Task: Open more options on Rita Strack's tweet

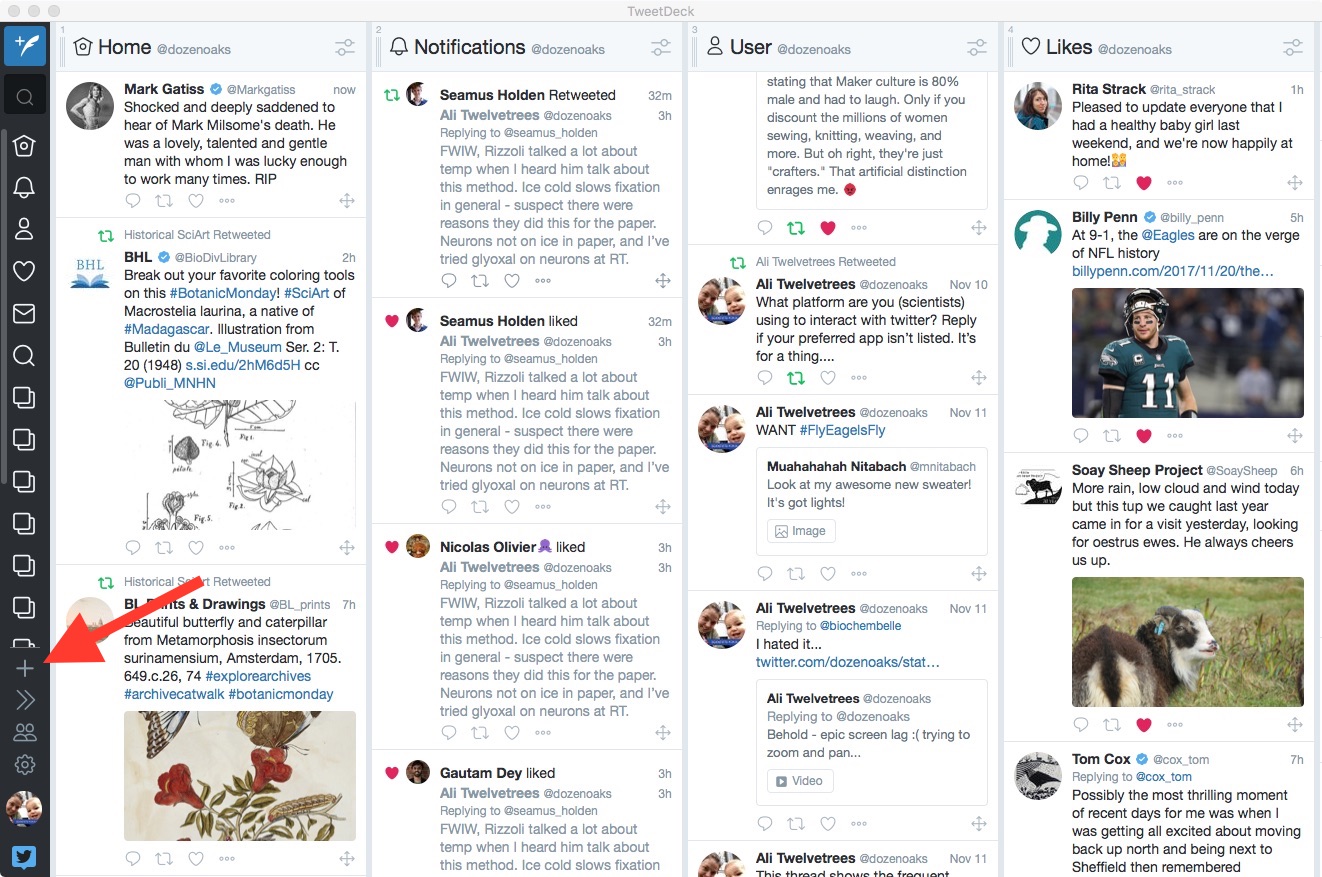Action: pos(1175,182)
